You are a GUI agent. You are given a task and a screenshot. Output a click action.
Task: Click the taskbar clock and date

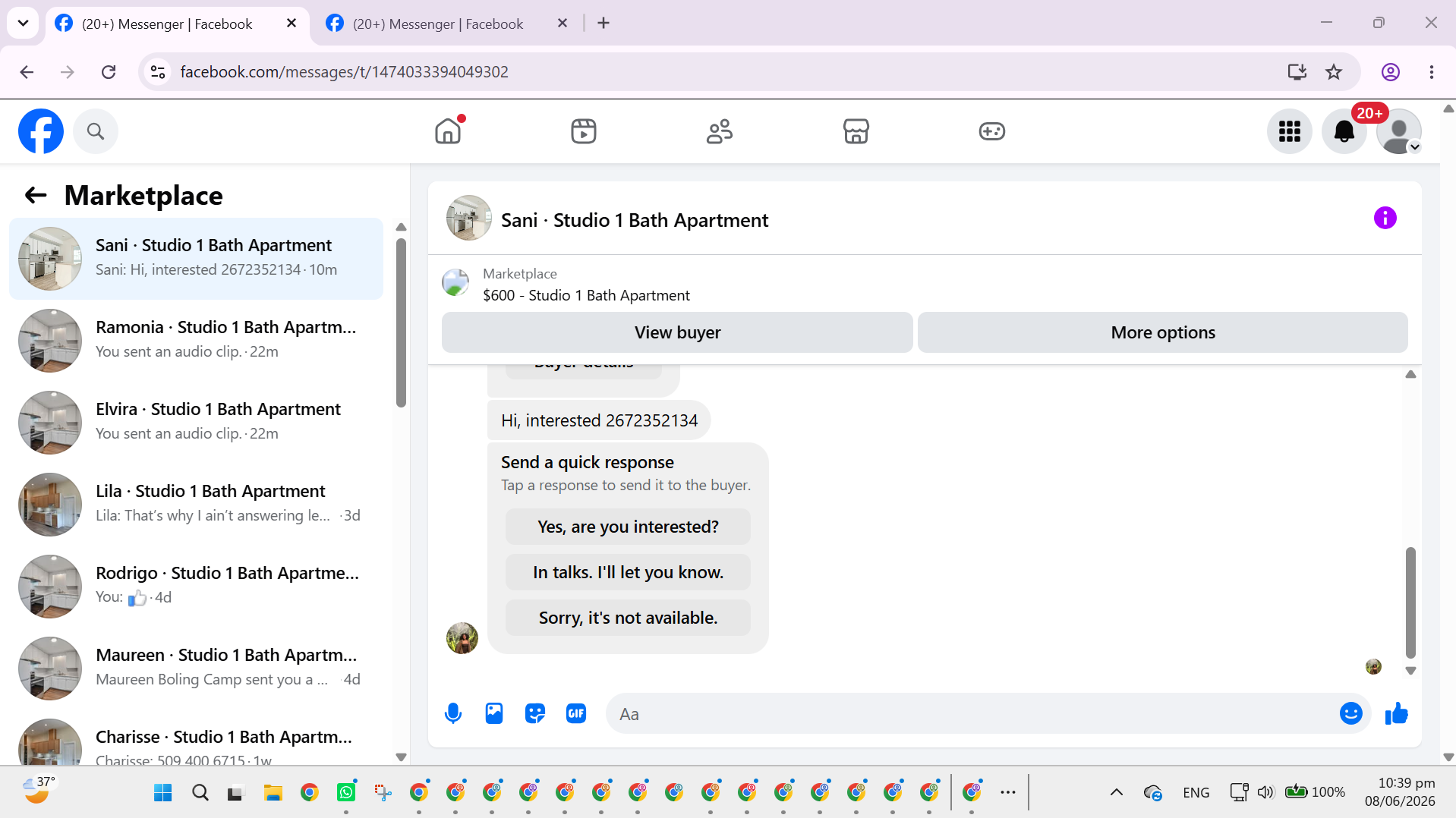click(x=1400, y=792)
